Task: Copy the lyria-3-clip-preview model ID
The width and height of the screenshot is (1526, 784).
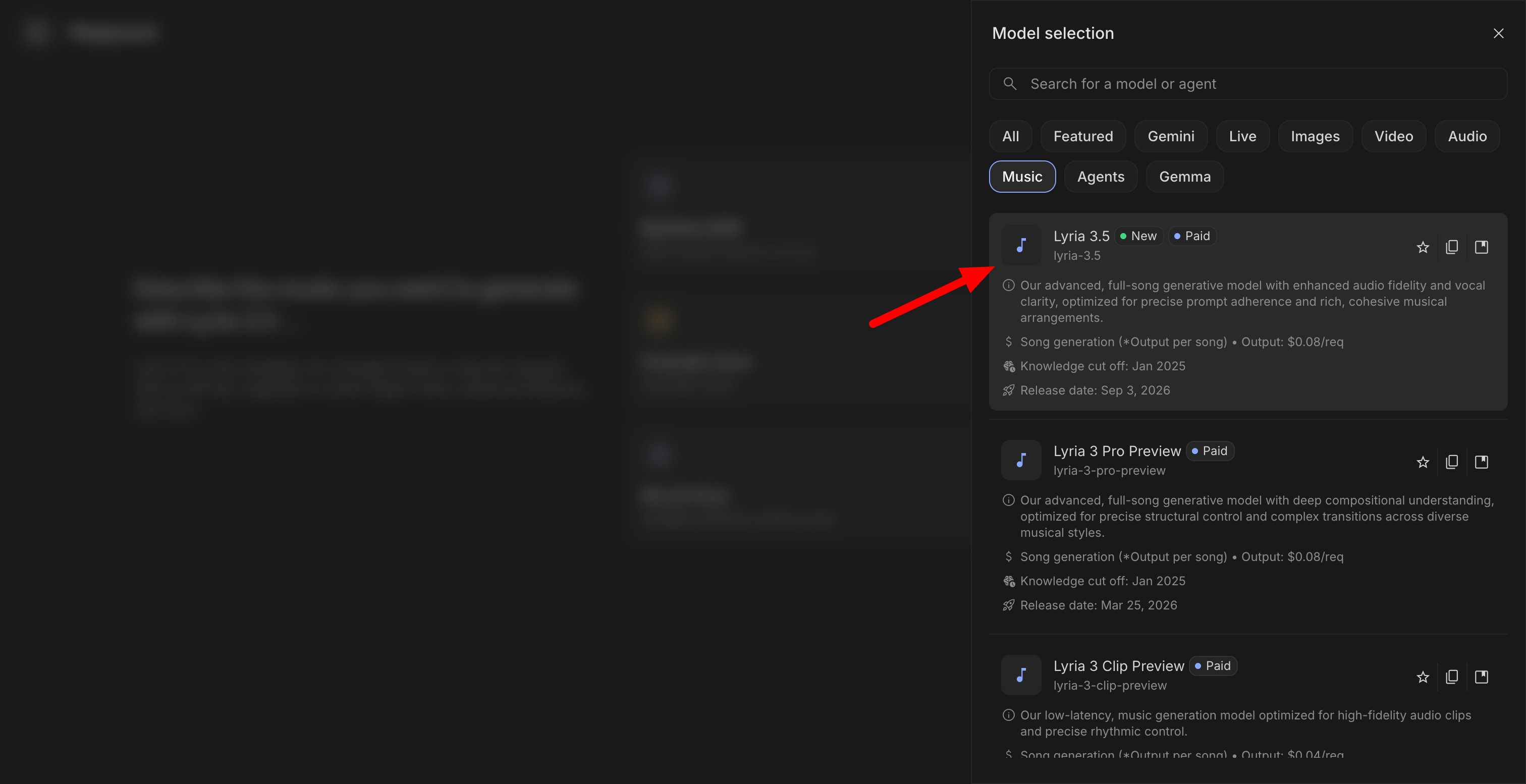Action: pyautogui.click(x=1452, y=677)
